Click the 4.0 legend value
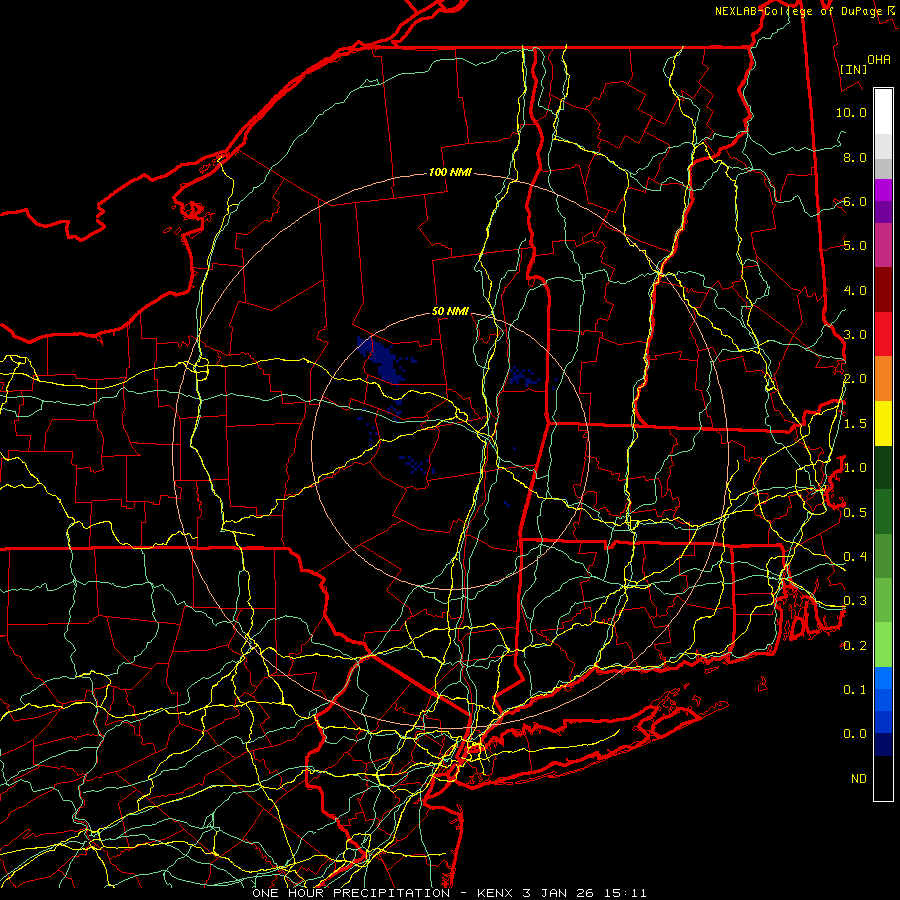The height and width of the screenshot is (900, 900). click(855, 290)
